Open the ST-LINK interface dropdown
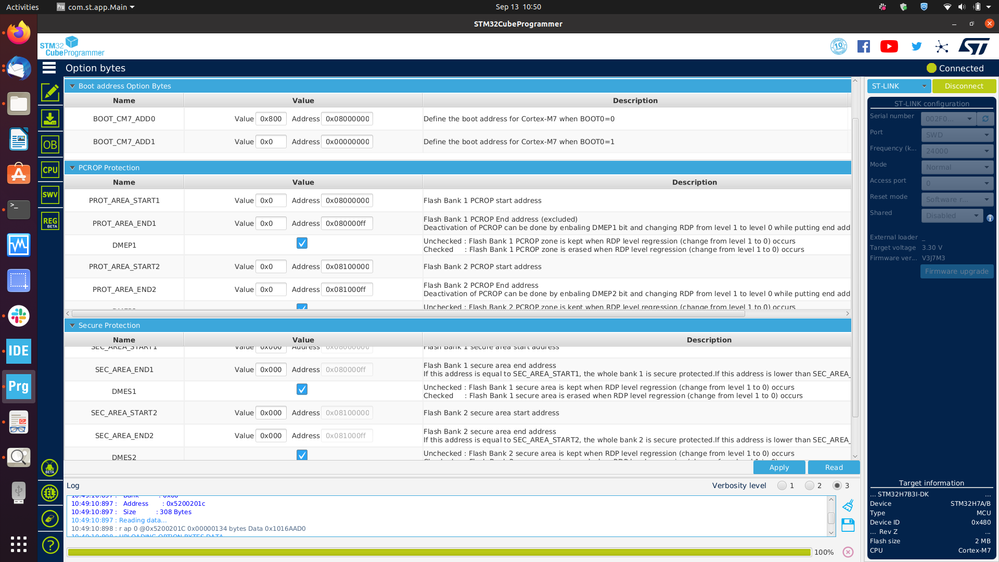 click(x=898, y=86)
